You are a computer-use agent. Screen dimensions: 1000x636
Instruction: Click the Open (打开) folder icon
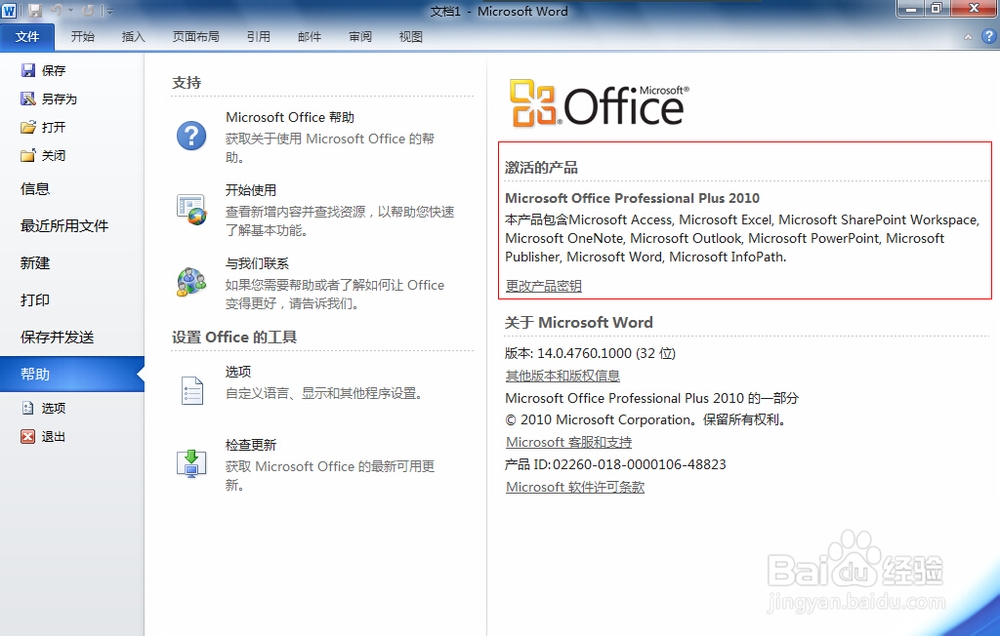pyautogui.click(x=28, y=127)
